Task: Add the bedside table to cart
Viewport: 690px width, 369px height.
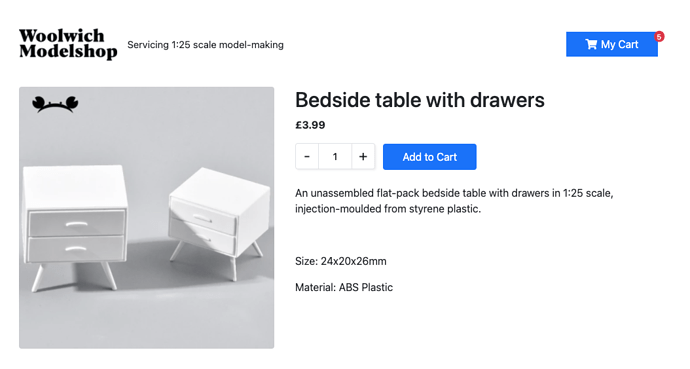Action: tap(429, 157)
